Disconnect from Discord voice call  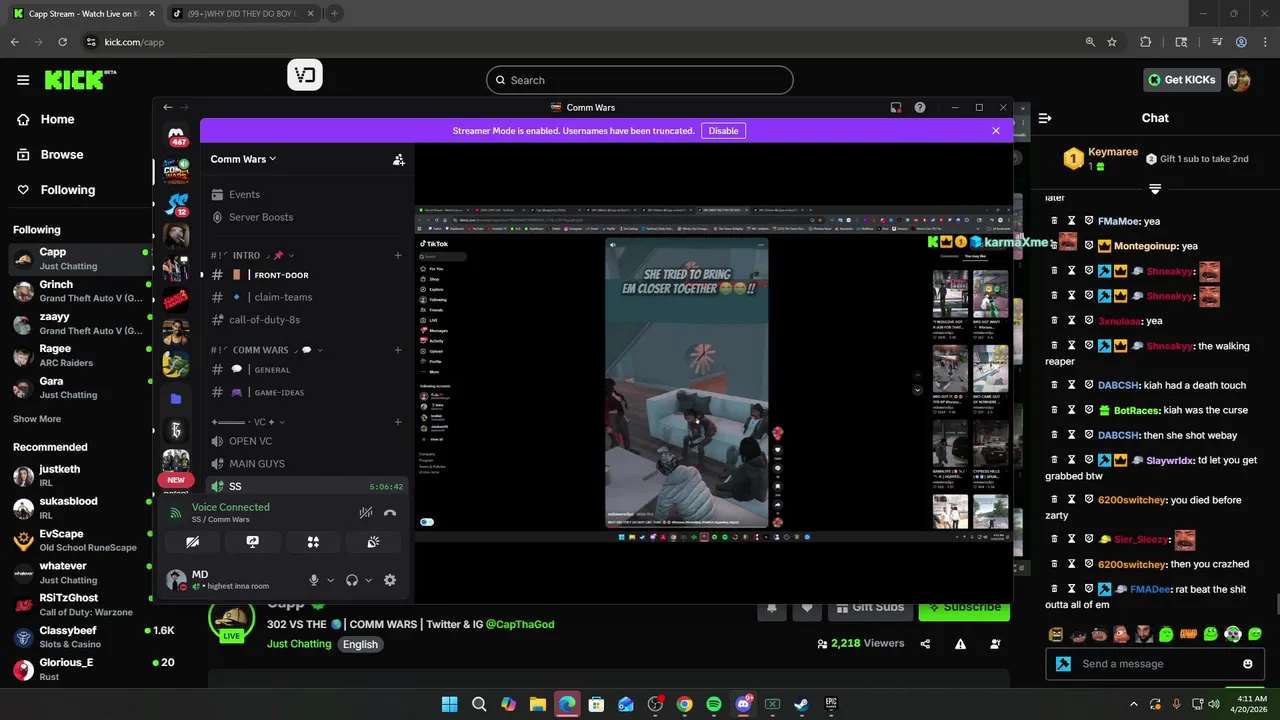click(x=390, y=513)
